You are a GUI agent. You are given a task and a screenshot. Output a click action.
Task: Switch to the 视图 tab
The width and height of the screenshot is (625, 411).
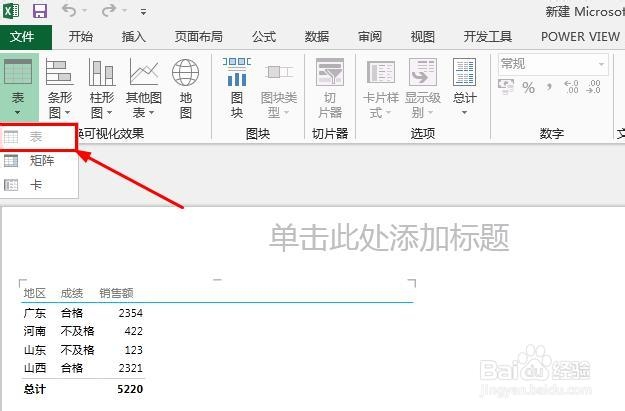coord(423,37)
